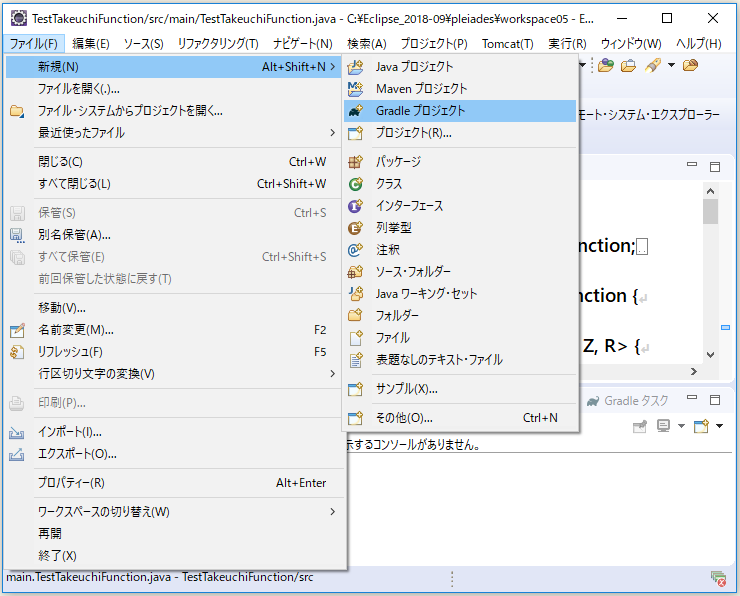Click the Java プロジェクト icon in submenu
Viewport: 740px width, 596px height.
point(355,67)
